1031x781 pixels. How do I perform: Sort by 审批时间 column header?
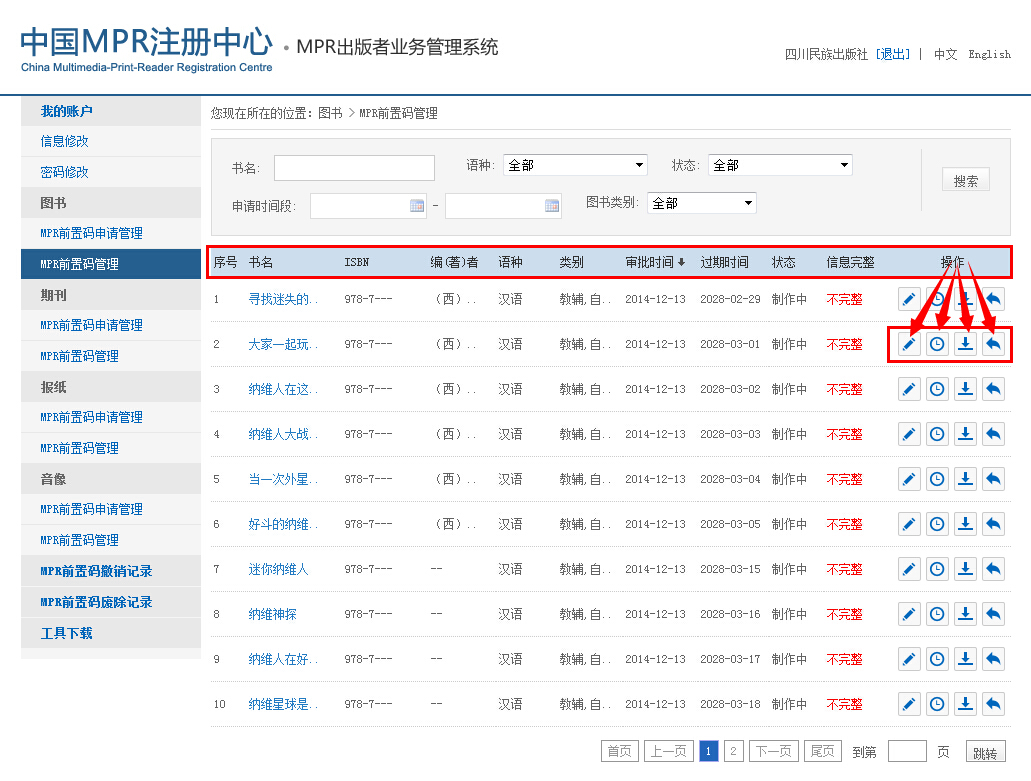[x=655, y=262]
